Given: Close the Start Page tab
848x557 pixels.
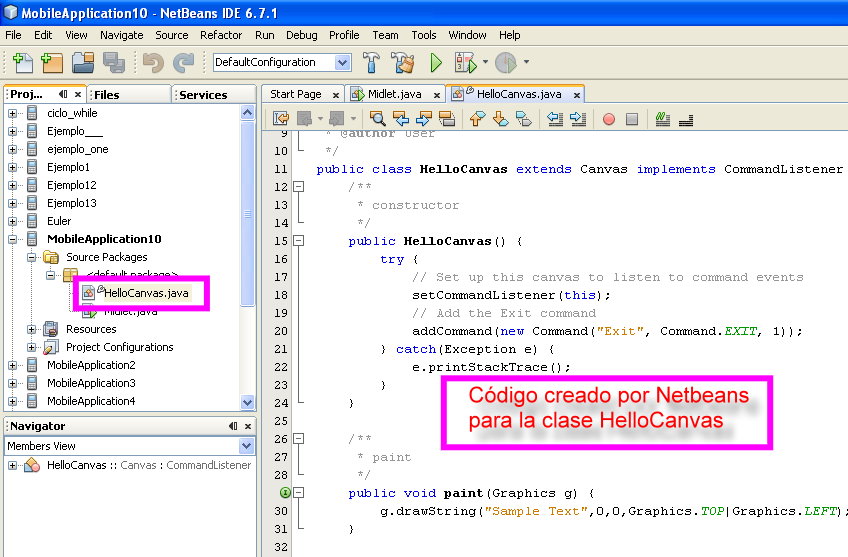Looking at the screenshot, I should click(336, 95).
